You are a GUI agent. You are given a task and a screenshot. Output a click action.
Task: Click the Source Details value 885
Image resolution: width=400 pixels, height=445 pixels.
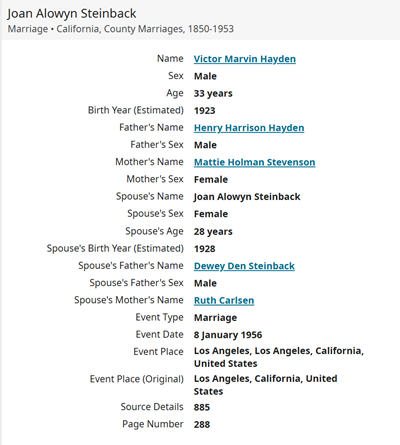pos(202,407)
